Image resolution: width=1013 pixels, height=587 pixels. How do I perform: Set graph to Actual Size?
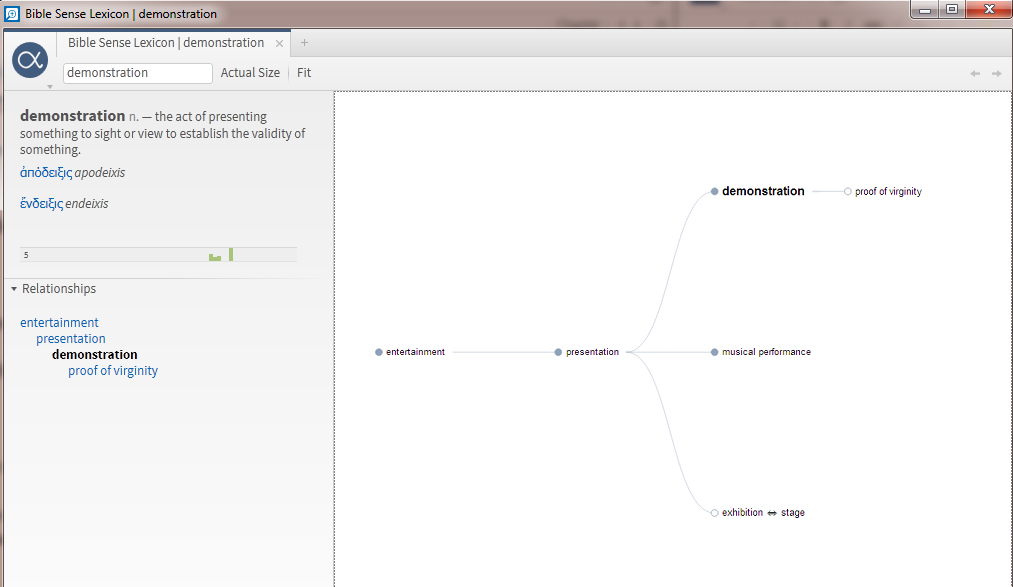[x=250, y=73]
